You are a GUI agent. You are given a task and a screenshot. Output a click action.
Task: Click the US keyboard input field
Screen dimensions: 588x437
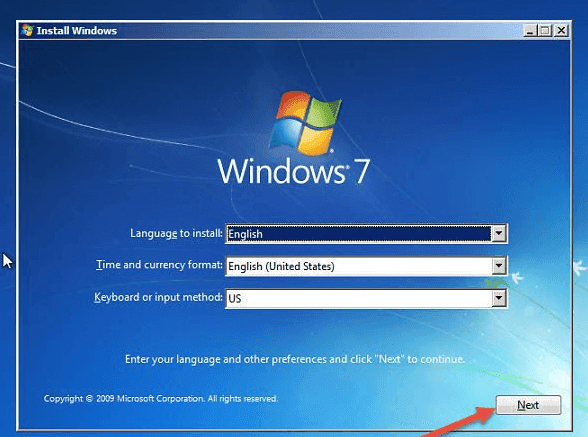(x=358, y=298)
